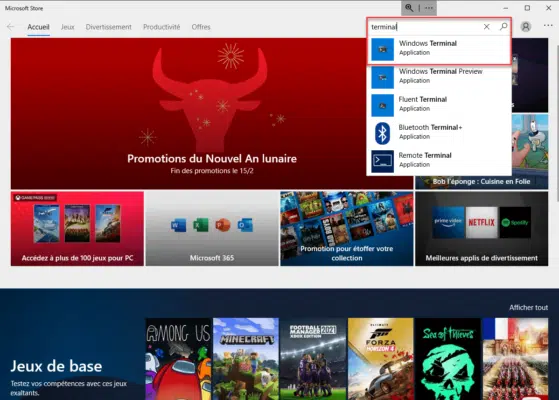The width and height of the screenshot is (559, 400).
Task: Click the Word icon in Microsoft 365 tile
Action: point(179,225)
